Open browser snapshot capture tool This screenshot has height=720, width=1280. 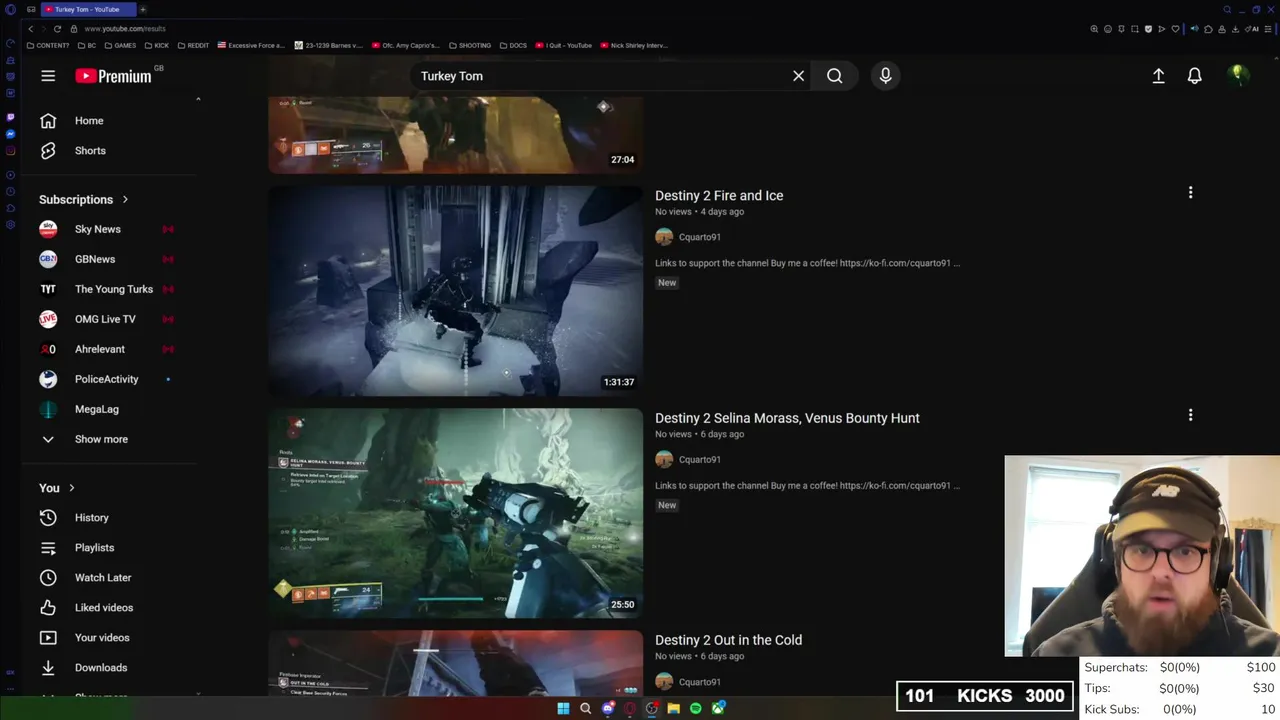(1135, 29)
